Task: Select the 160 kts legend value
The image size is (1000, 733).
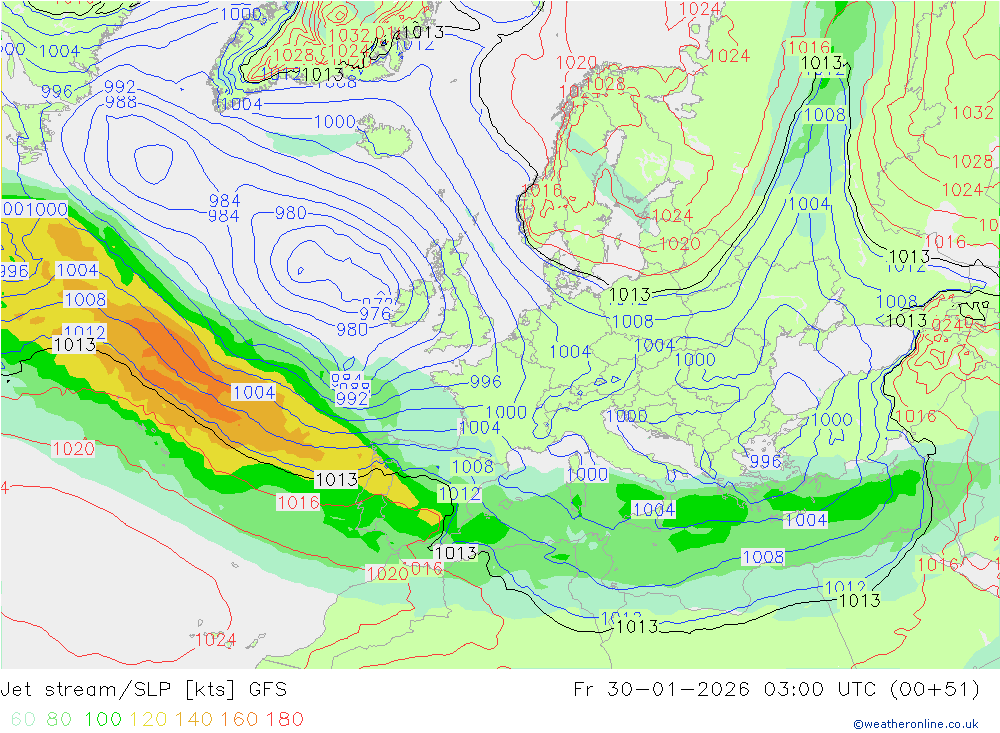Action: tap(239, 720)
